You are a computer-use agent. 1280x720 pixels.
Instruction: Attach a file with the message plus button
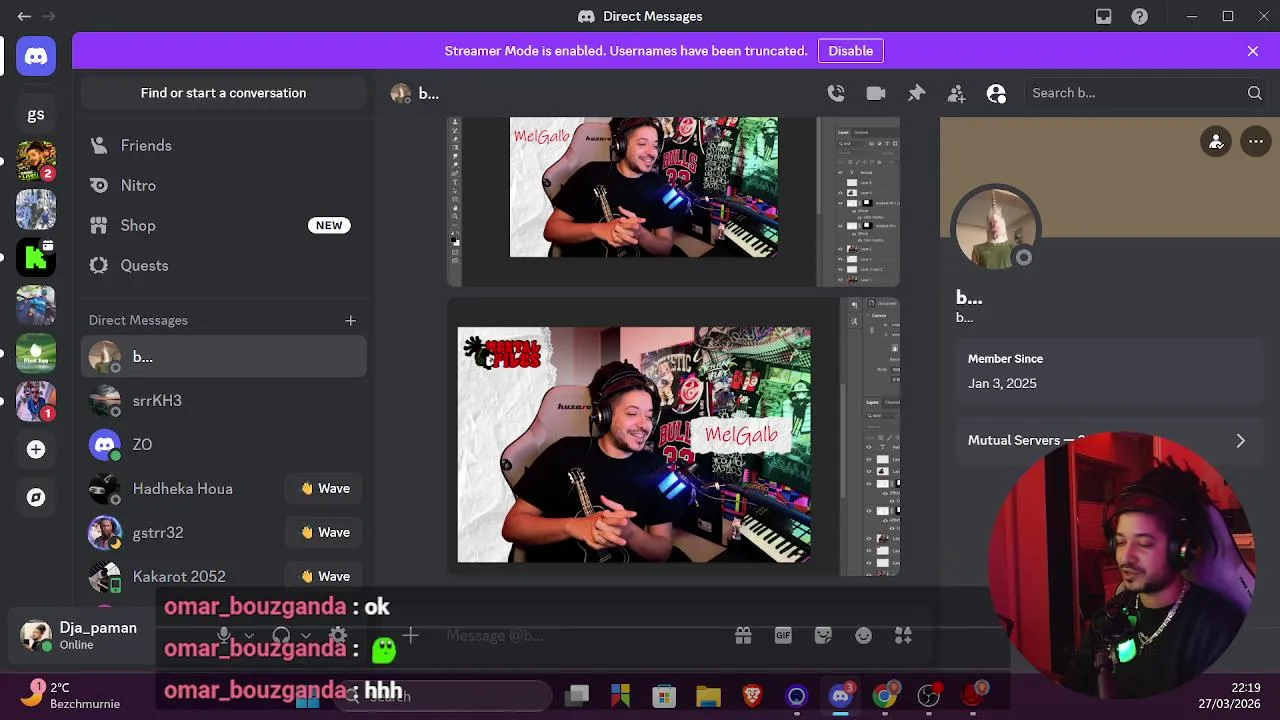[x=410, y=635]
